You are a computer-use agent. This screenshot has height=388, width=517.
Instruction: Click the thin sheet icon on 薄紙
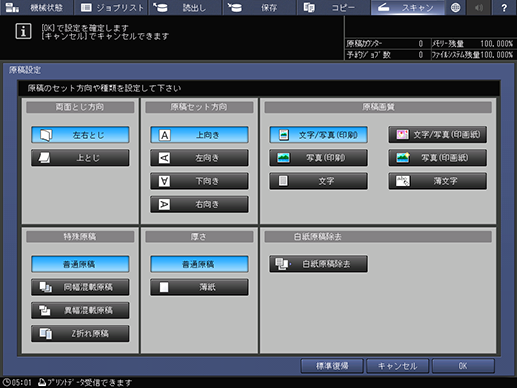[x=164, y=287]
